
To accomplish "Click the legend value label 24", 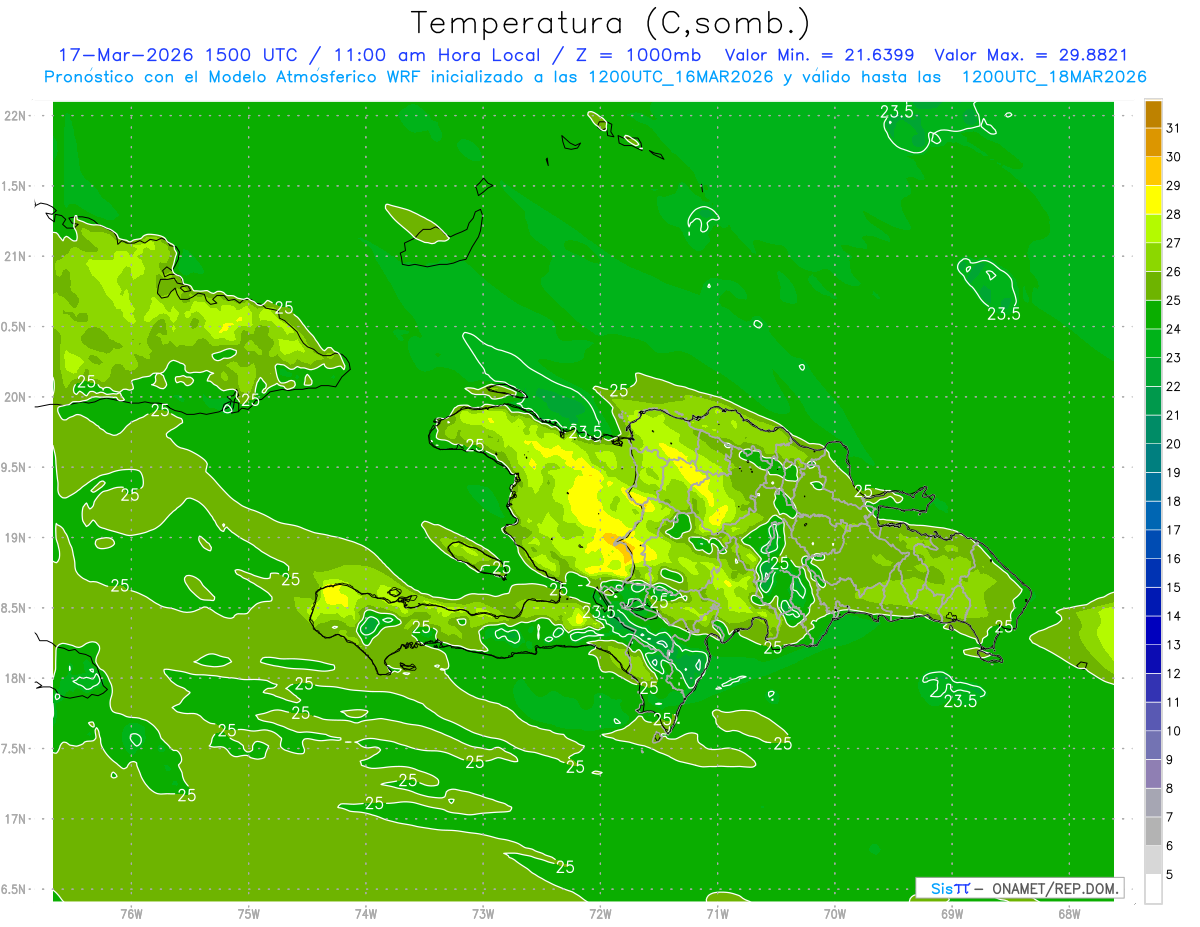I will 1173,329.
